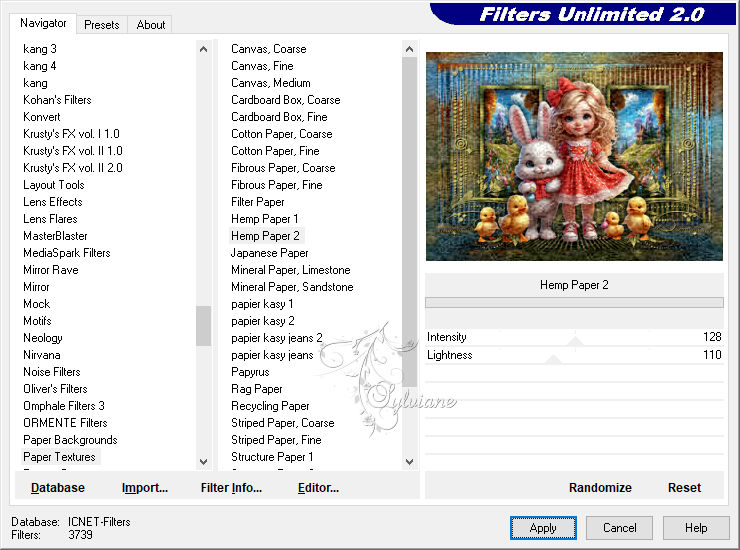Switch to the Presets tab
740x550 pixels.
(x=101, y=25)
